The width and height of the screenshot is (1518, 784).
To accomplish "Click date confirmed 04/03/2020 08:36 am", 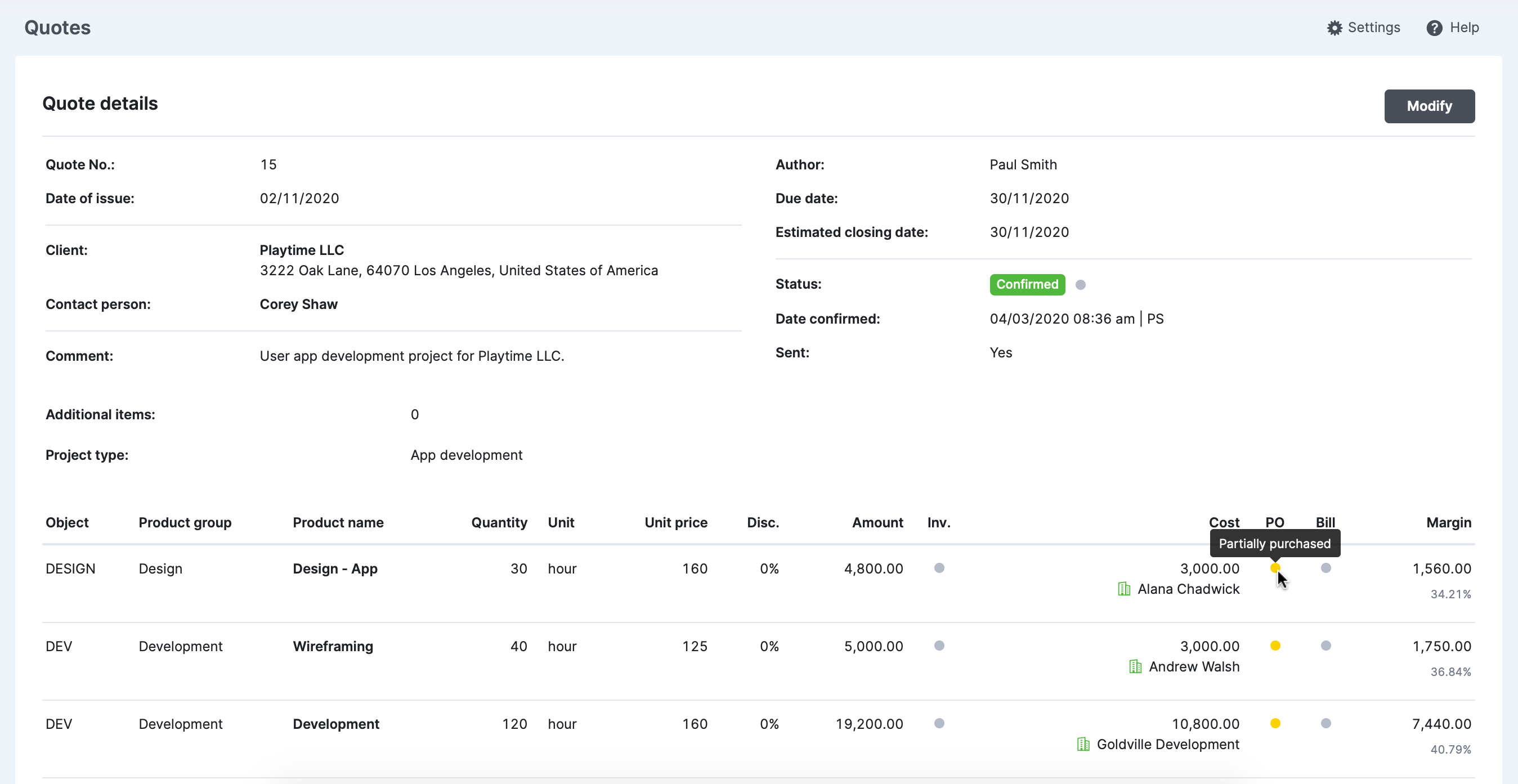I will [x=1062, y=319].
